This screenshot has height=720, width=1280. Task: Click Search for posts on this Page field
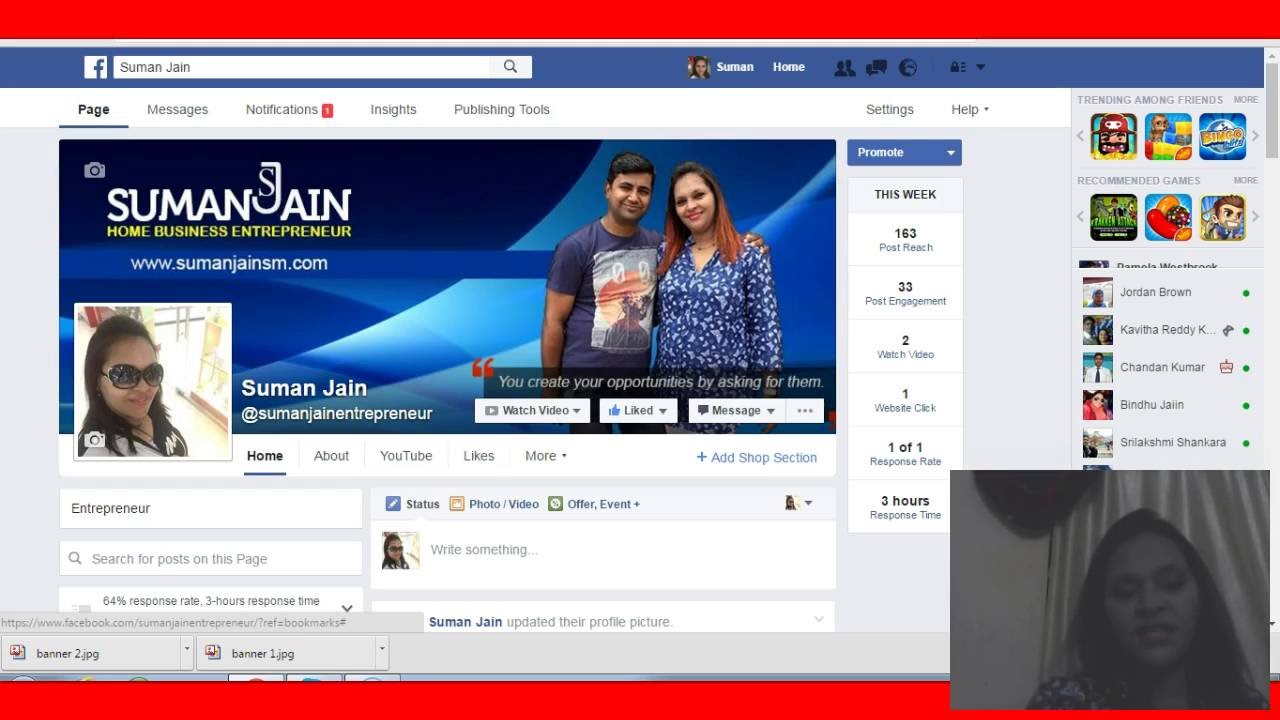(211, 559)
